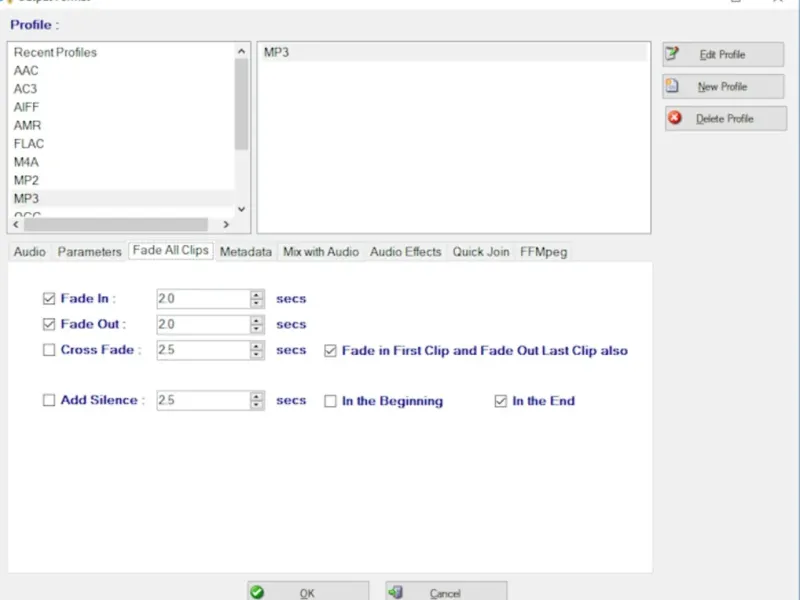Open the Parameters tab
This screenshot has width=800, height=600.
coord(89,252)
